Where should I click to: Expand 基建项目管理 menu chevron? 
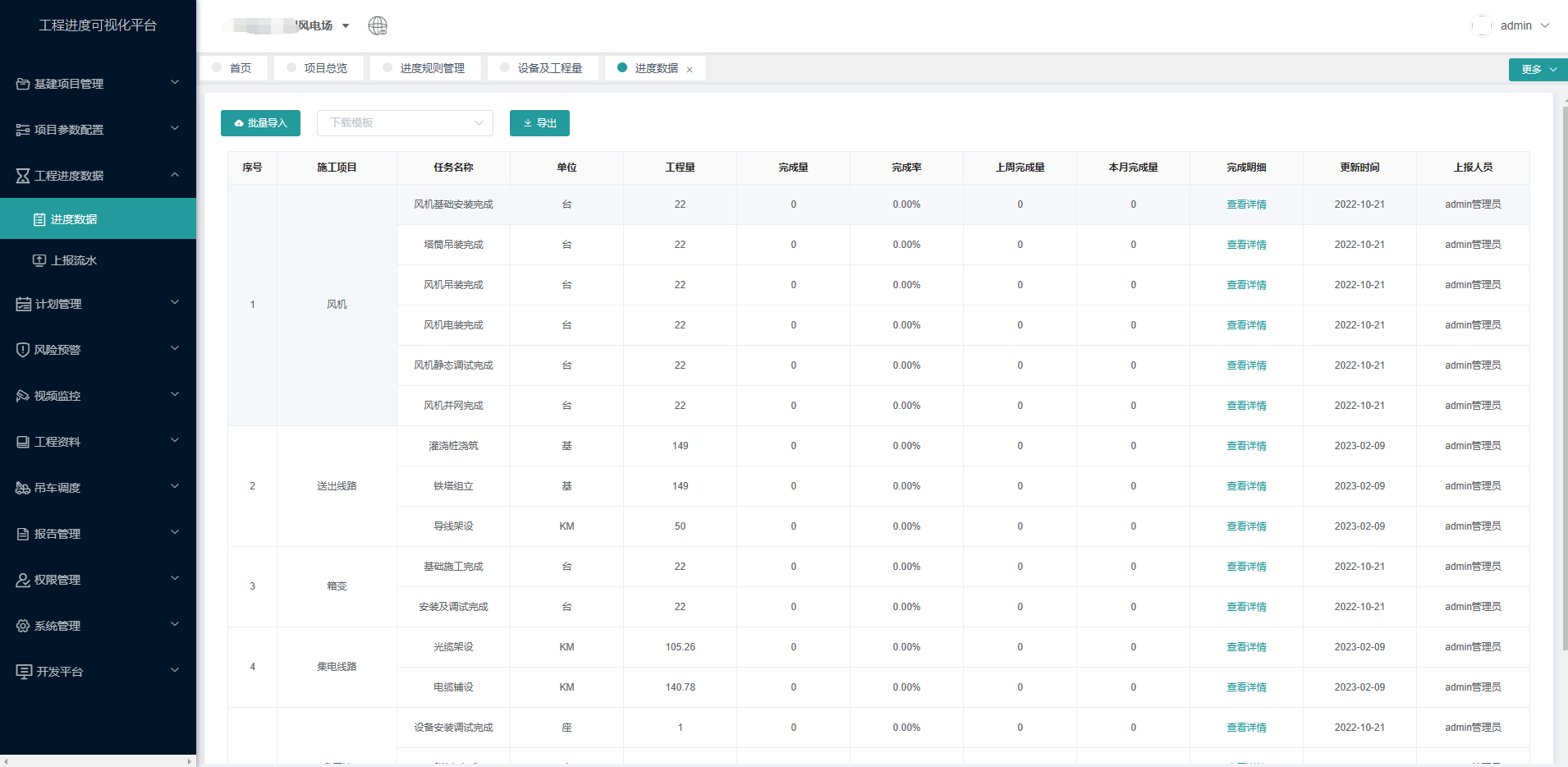pyautogui.click(x=175, y=82)
